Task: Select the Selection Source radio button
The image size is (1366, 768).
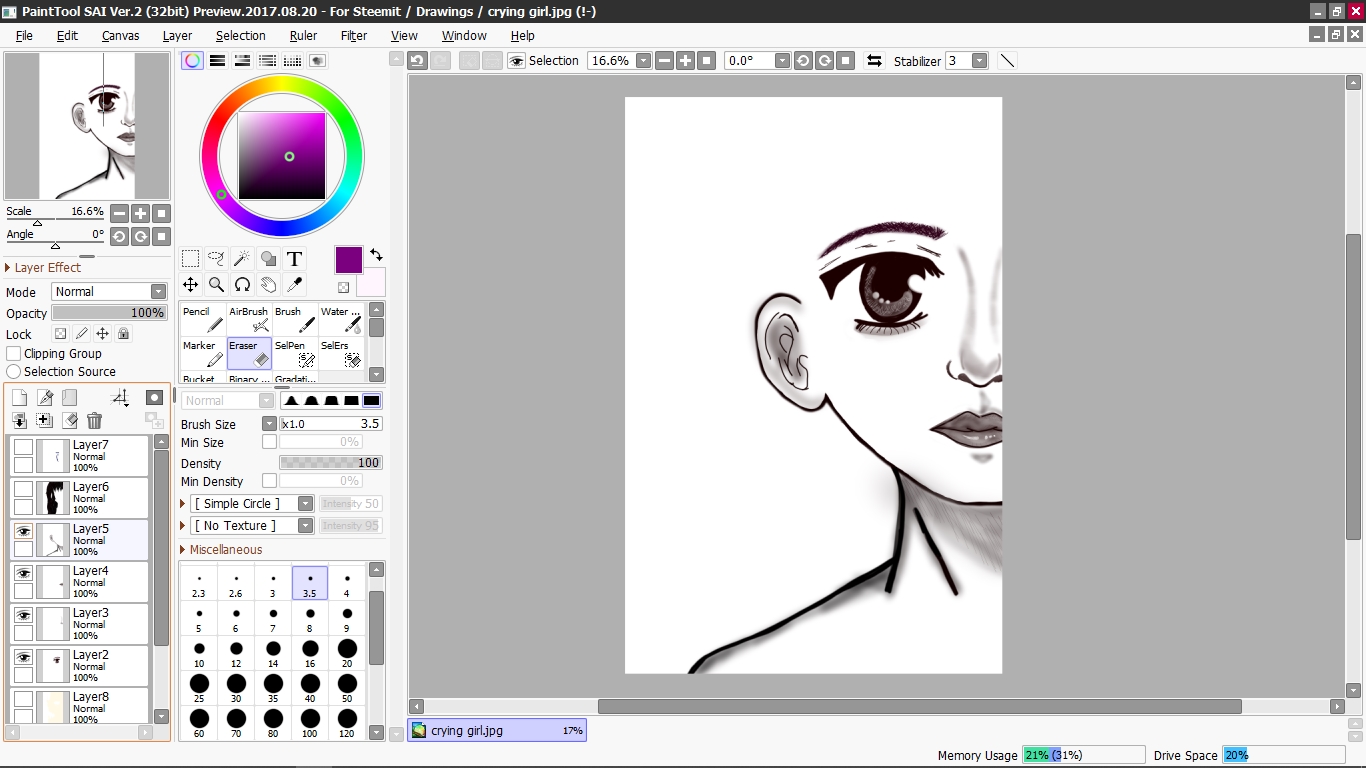Action: point(14,372)
